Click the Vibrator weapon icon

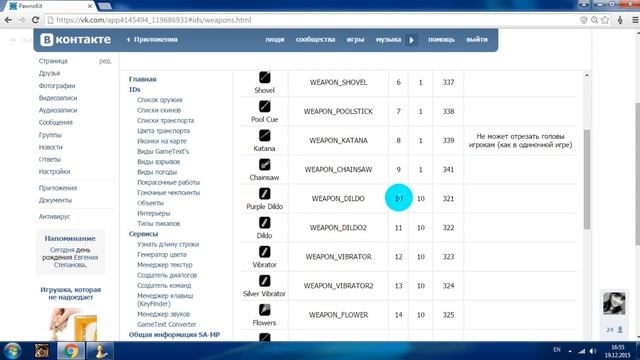pos(264,251)
